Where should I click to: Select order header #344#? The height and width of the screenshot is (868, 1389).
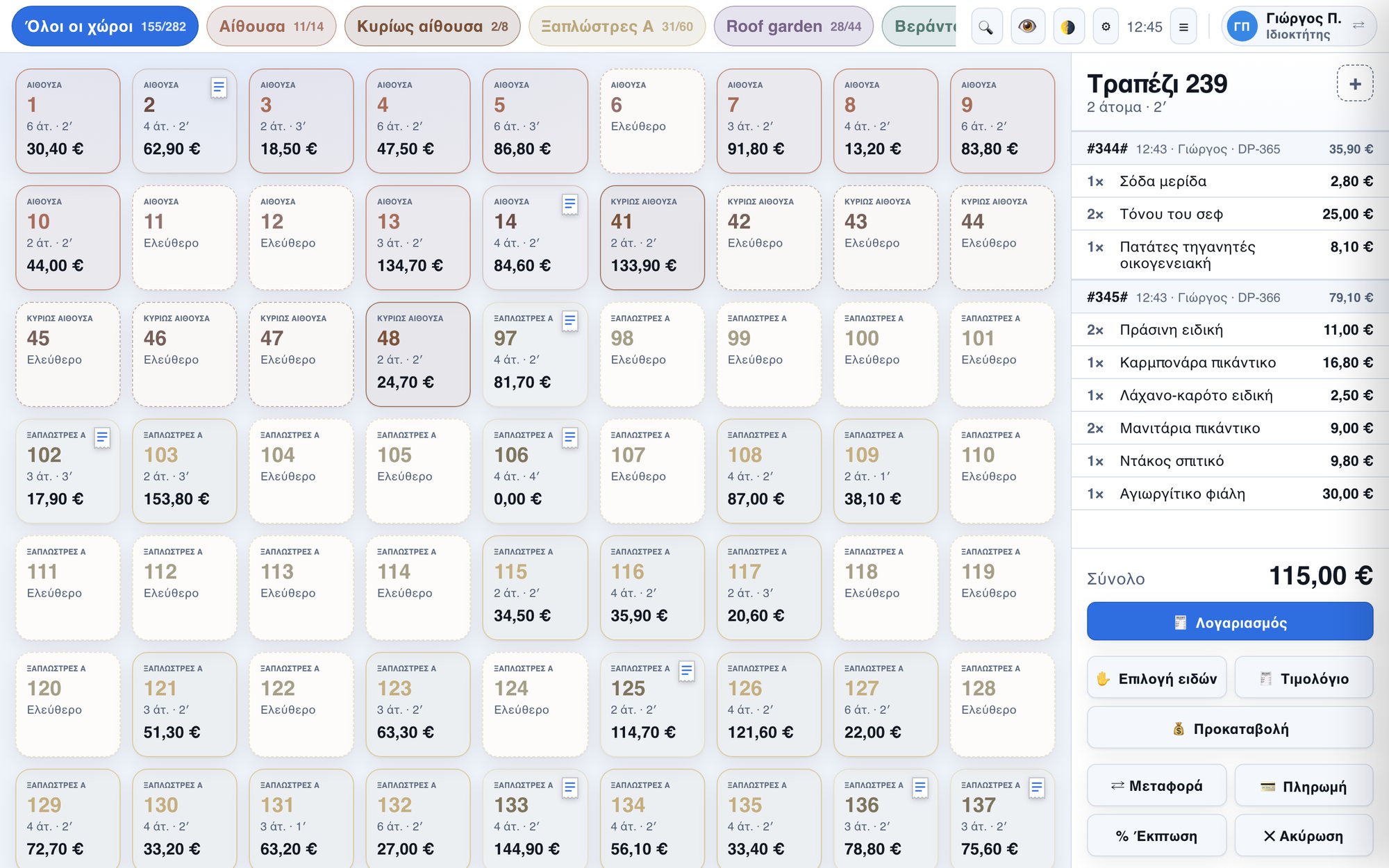point(1230,149)
